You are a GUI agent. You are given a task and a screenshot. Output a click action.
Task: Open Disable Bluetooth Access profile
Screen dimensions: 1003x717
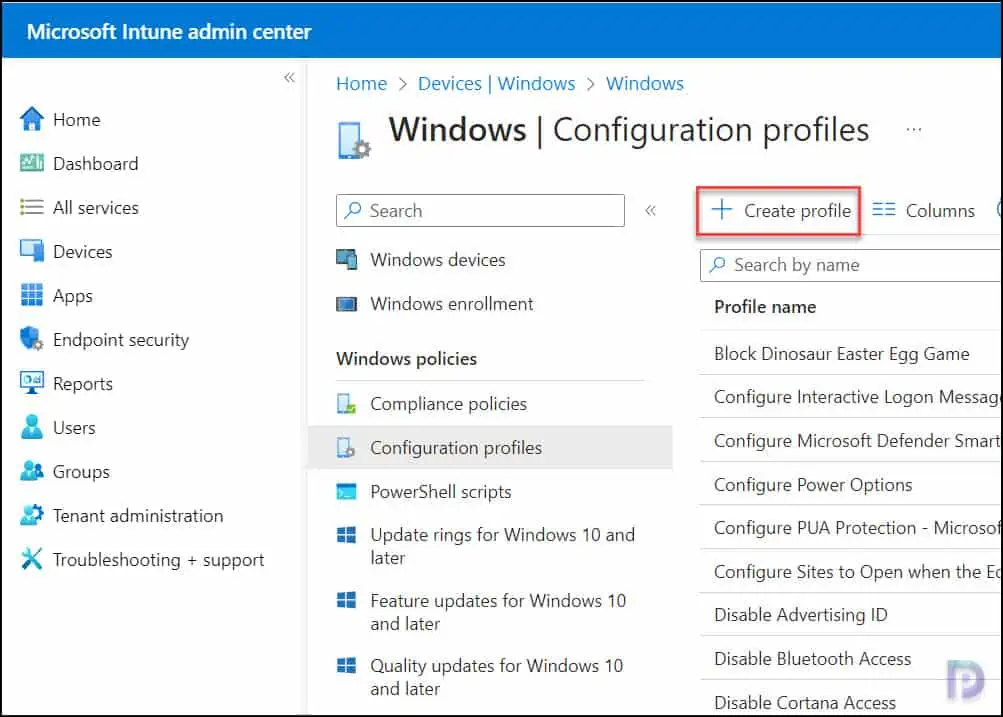(x=812, y=659)
